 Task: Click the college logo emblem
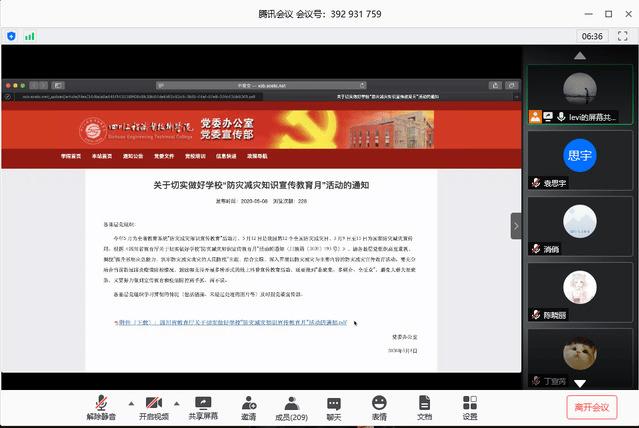[93, 130]
